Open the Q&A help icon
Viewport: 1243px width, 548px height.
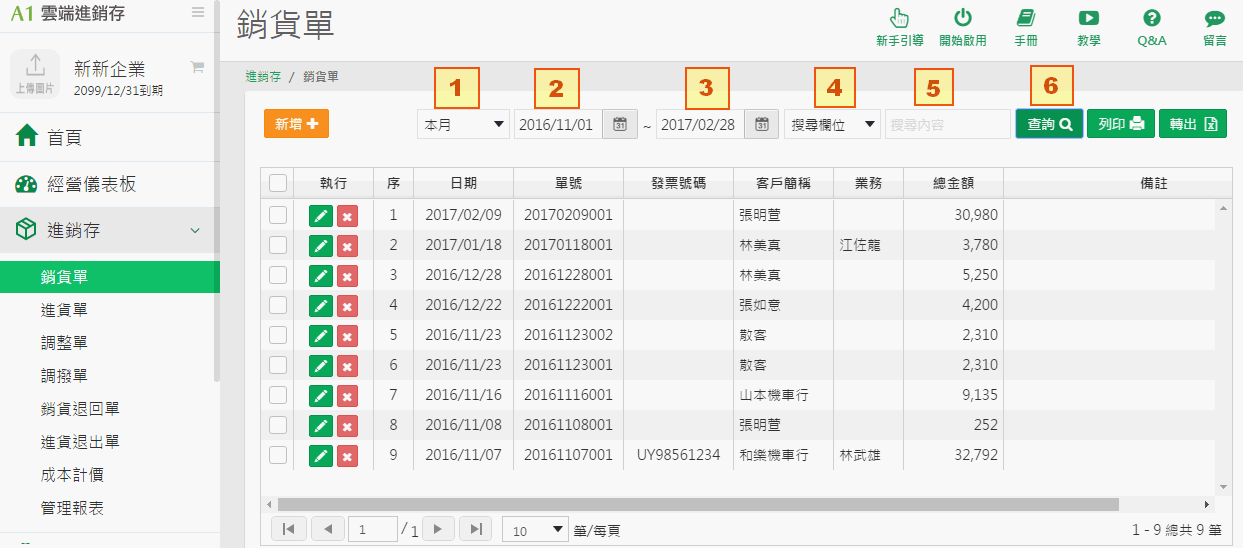click(x=1152, y=18)
